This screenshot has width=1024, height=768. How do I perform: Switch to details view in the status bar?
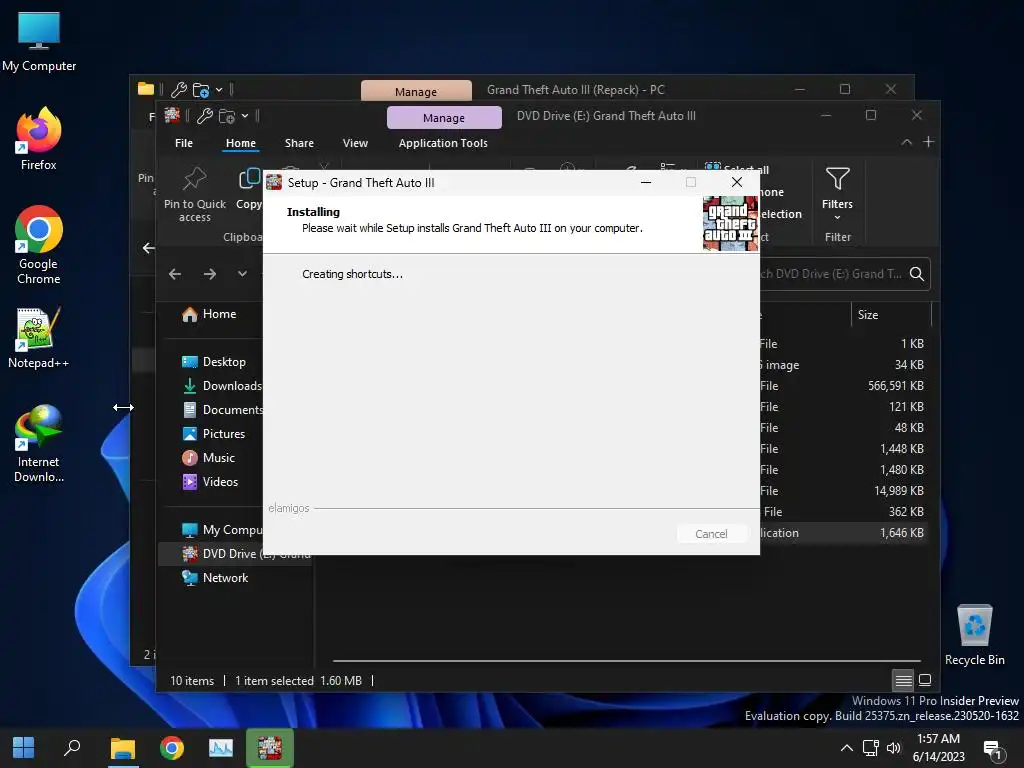tap(903, 680)
